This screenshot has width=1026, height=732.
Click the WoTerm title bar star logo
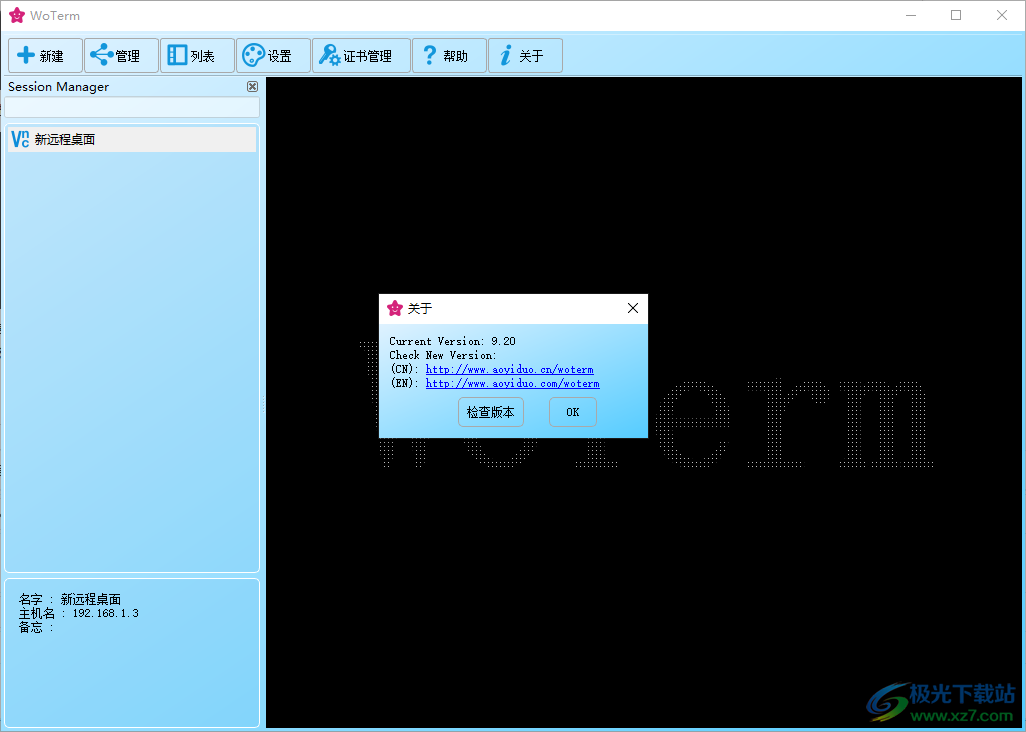[17, 15]
